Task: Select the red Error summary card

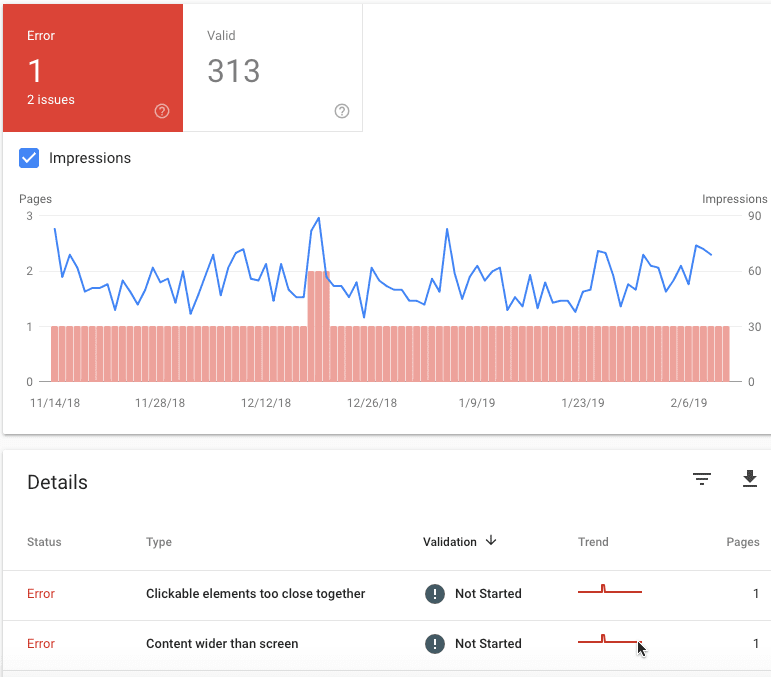Action: click(93, 68)
